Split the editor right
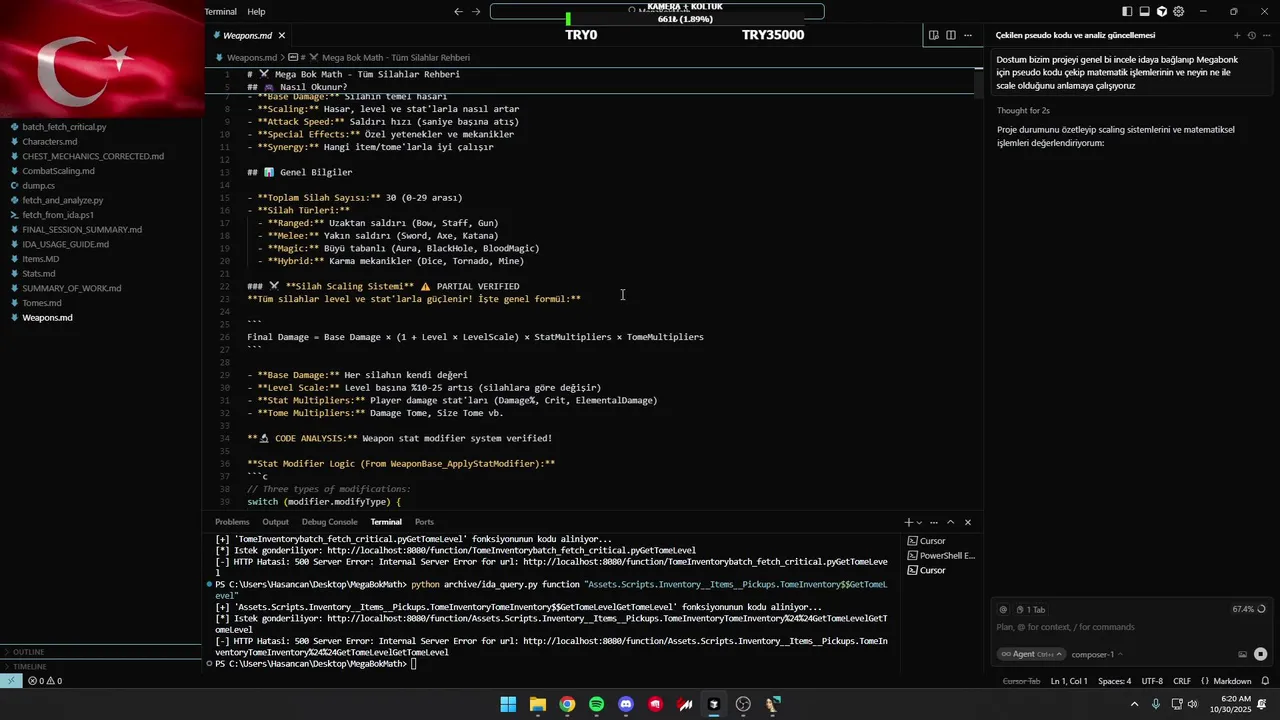Viewport: 1280px width, 720px height. pyautogui.click(x=950, y=35)
